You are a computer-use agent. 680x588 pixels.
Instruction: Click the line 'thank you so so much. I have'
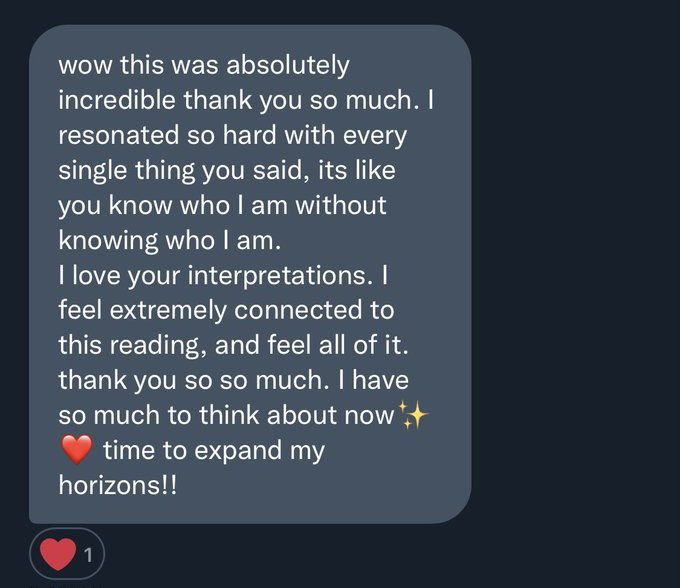click(x=233, y=380)
